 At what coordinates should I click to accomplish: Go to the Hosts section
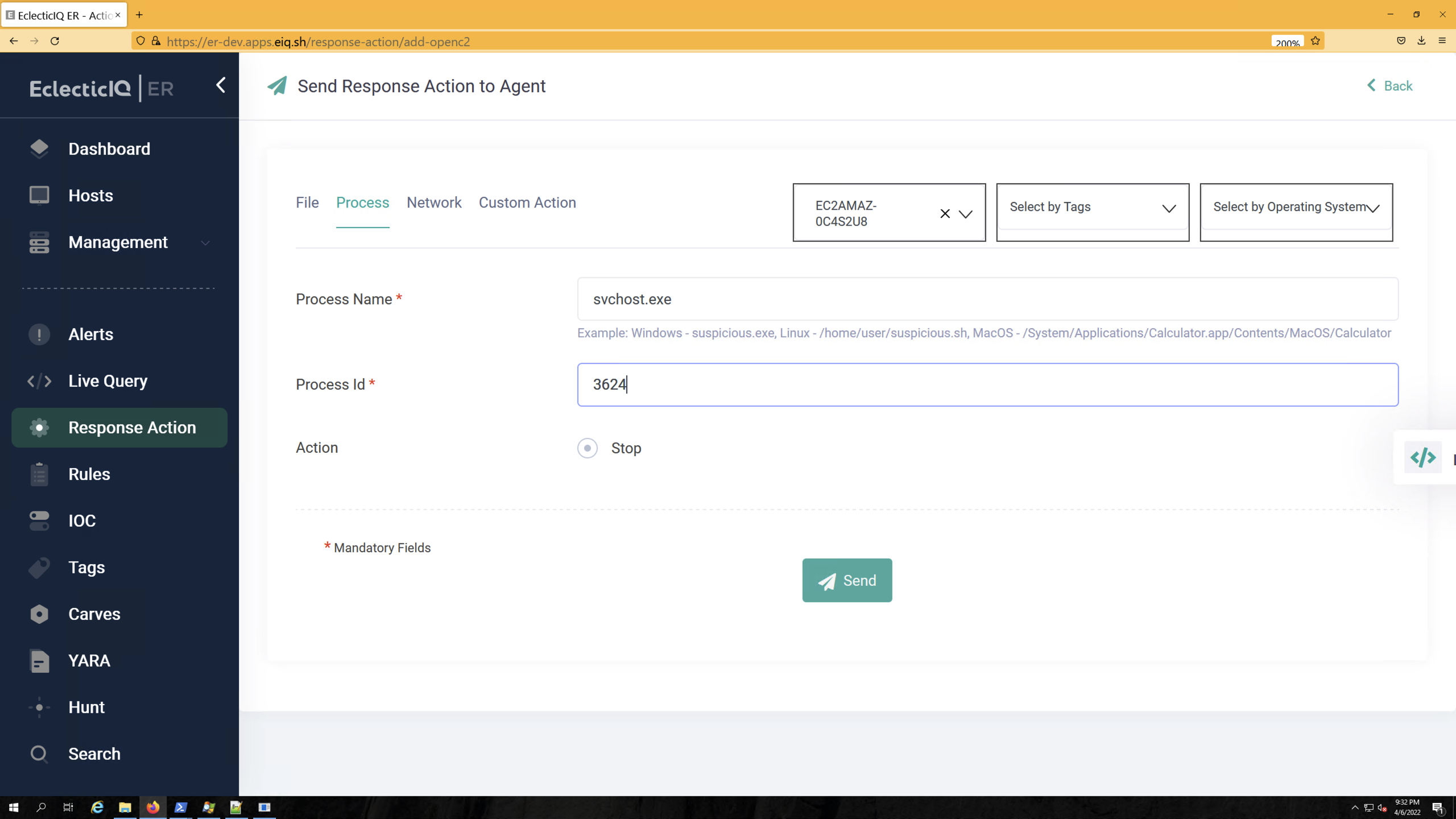pyautogui.click(x=90, y=196)
